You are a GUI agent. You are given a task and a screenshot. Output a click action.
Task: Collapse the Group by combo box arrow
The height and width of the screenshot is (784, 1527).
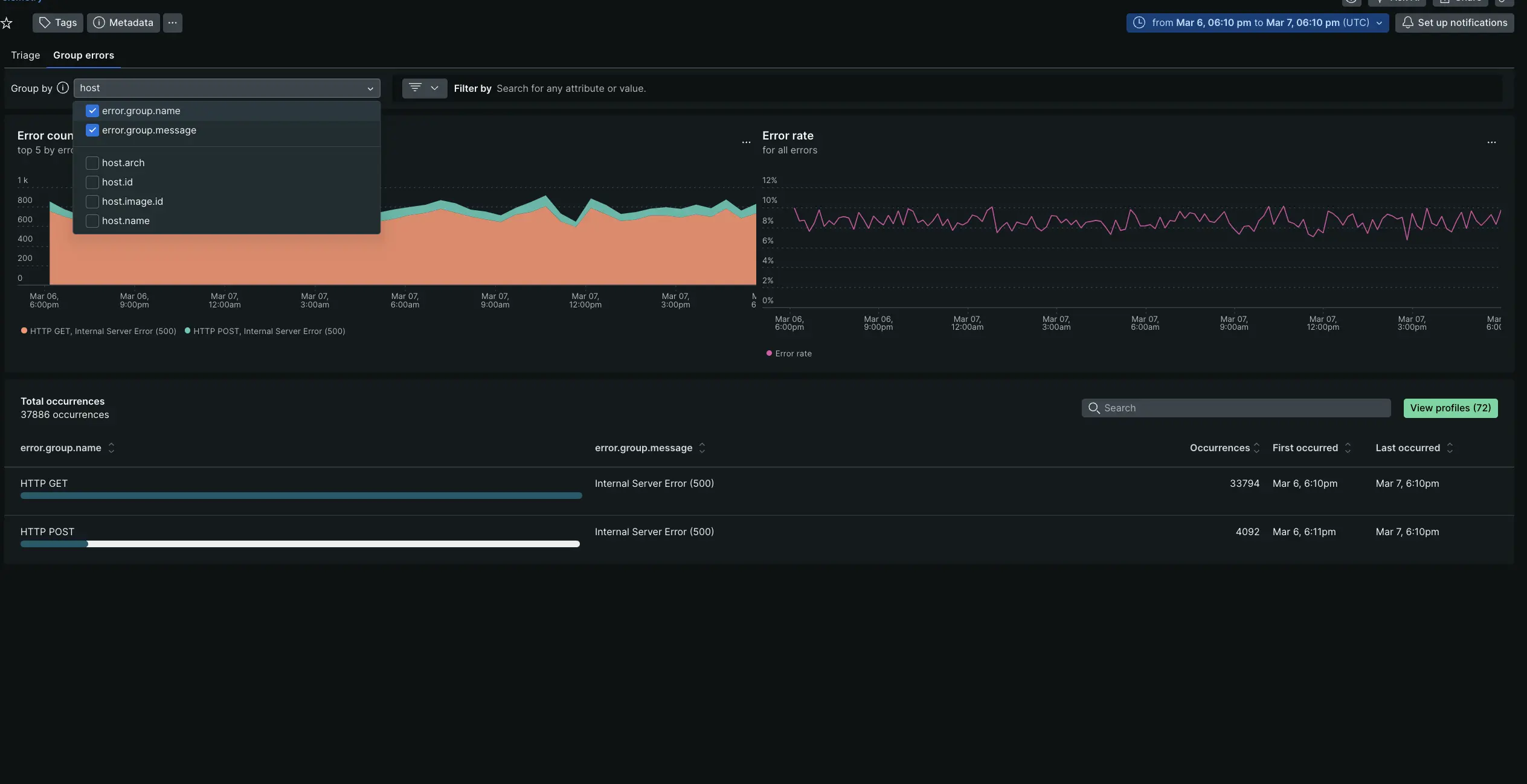[x=370, y=89]
